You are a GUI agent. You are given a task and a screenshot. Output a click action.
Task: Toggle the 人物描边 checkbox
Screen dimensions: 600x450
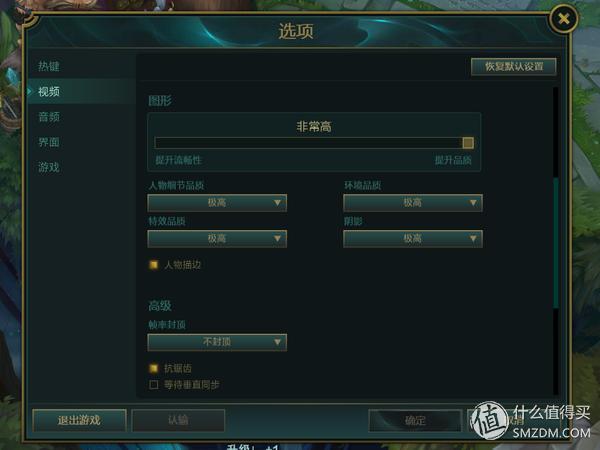[153, 265]
